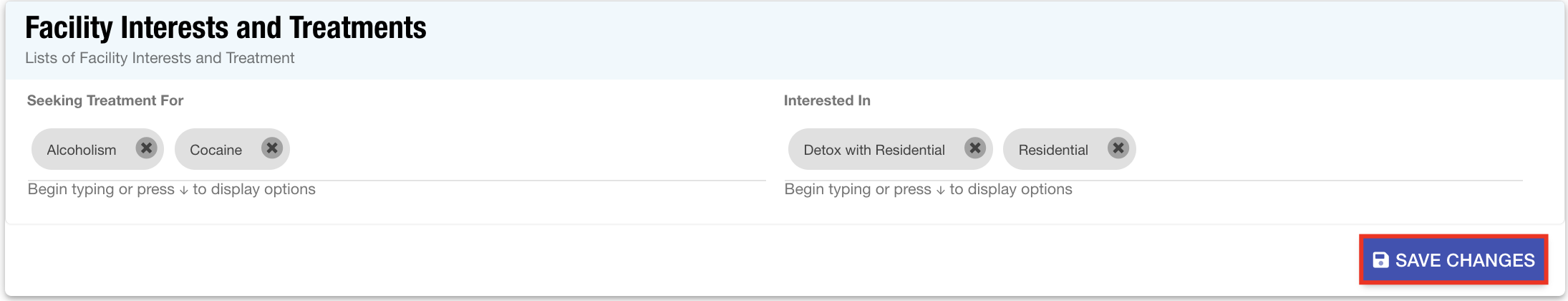The width and height of the screenshot is (1568, 301).
Task: Save changes using the SAVE CHANGES text
Action: click(1465, 260)
